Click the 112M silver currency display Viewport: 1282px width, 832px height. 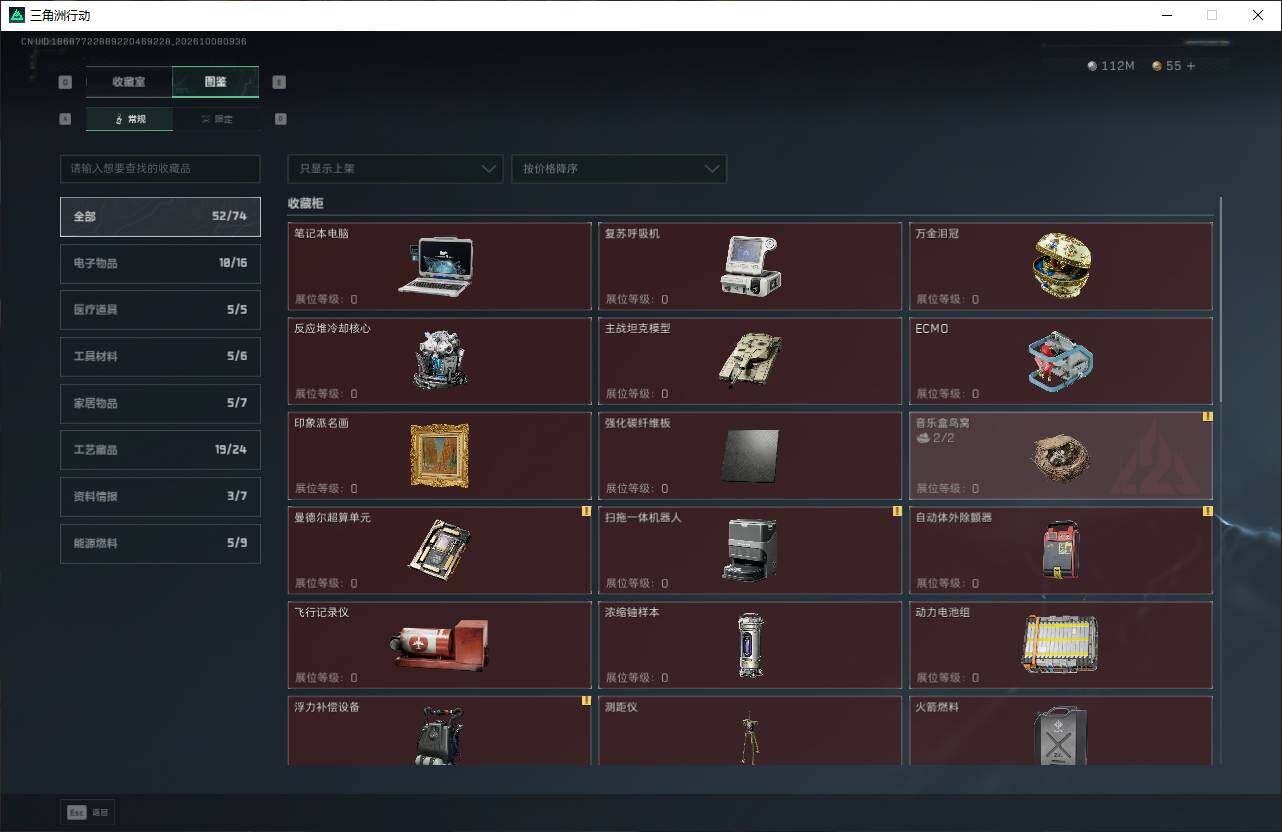1111,66
